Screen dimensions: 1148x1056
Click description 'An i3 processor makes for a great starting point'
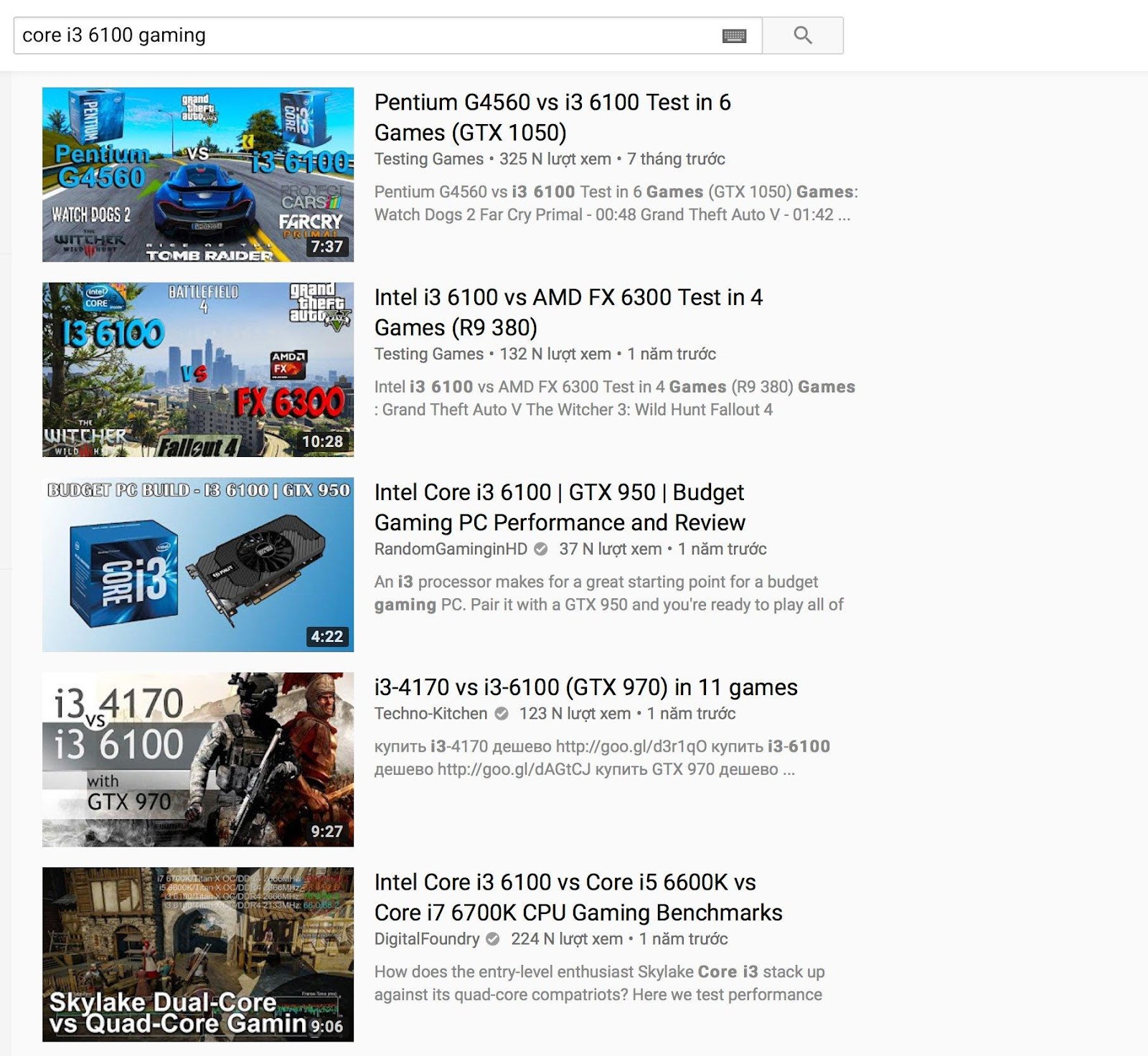pos(608,593)
